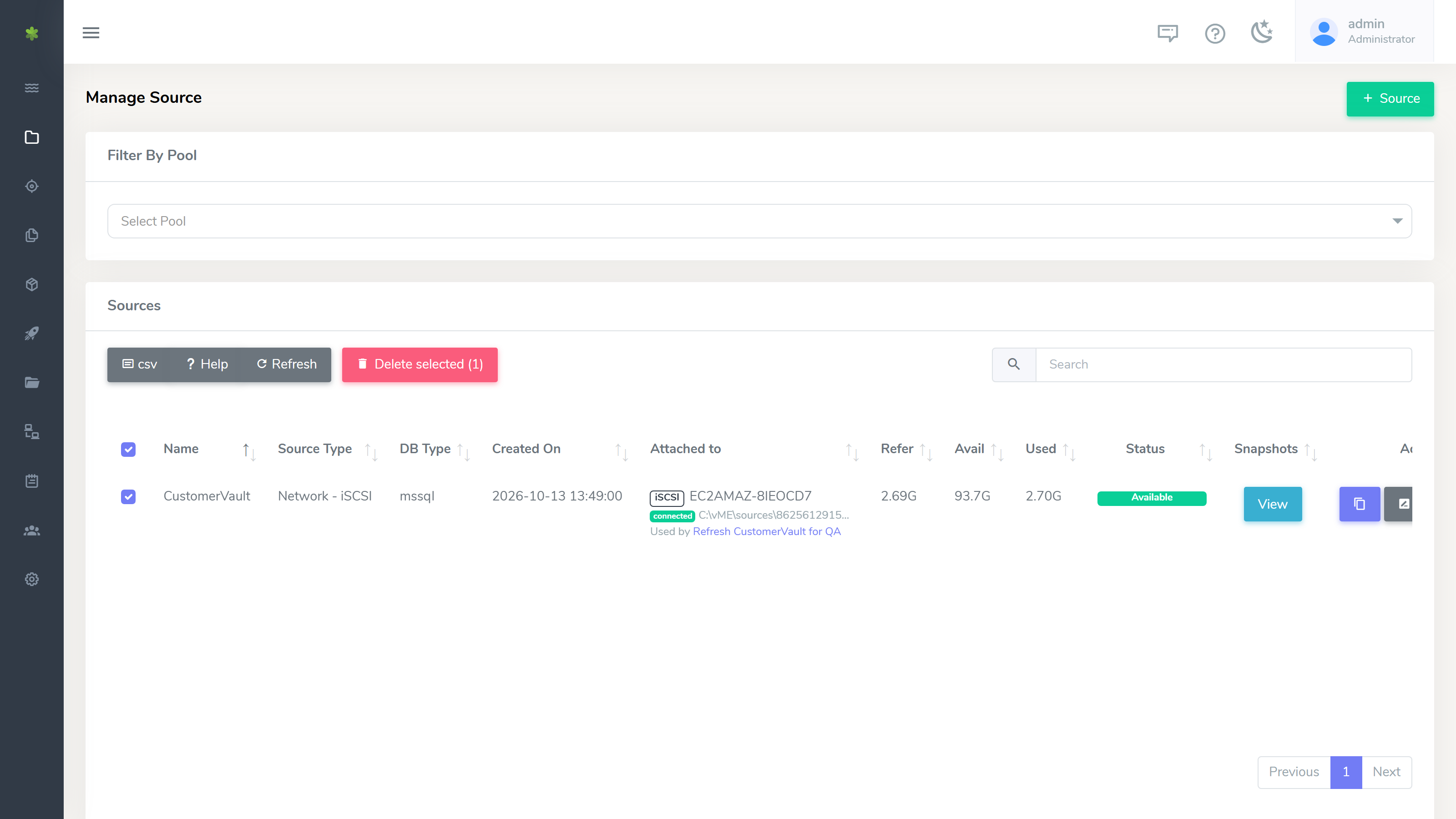Click the clone copy icon for CustomerVault
Viewport: 1456px width, 819px height.
click(1360, 504)
